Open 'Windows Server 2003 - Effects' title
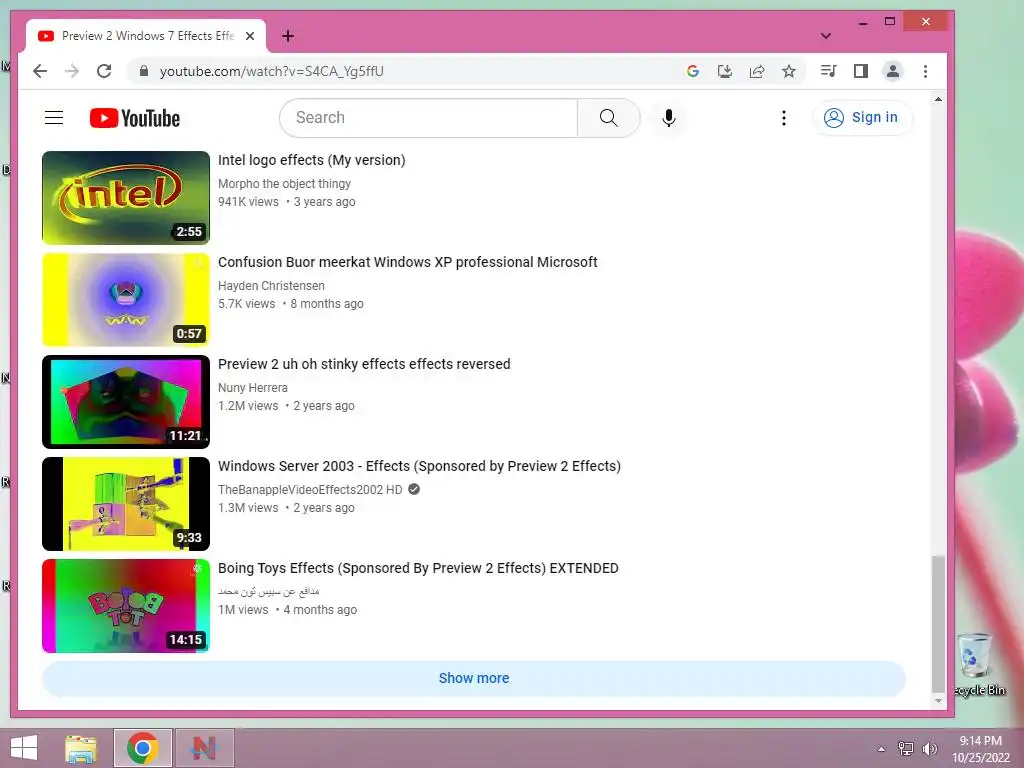This screenshot has width=1024, height=768. click(x=419, y=466)
